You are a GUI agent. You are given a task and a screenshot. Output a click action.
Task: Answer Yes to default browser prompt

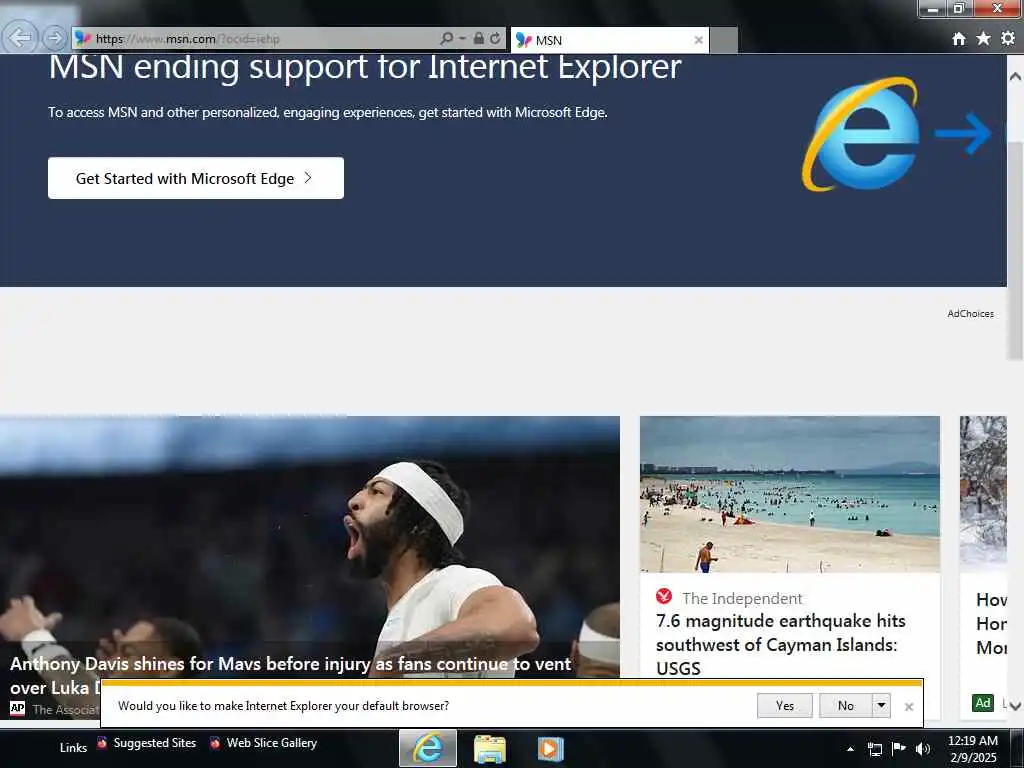(x=785, y=705)
